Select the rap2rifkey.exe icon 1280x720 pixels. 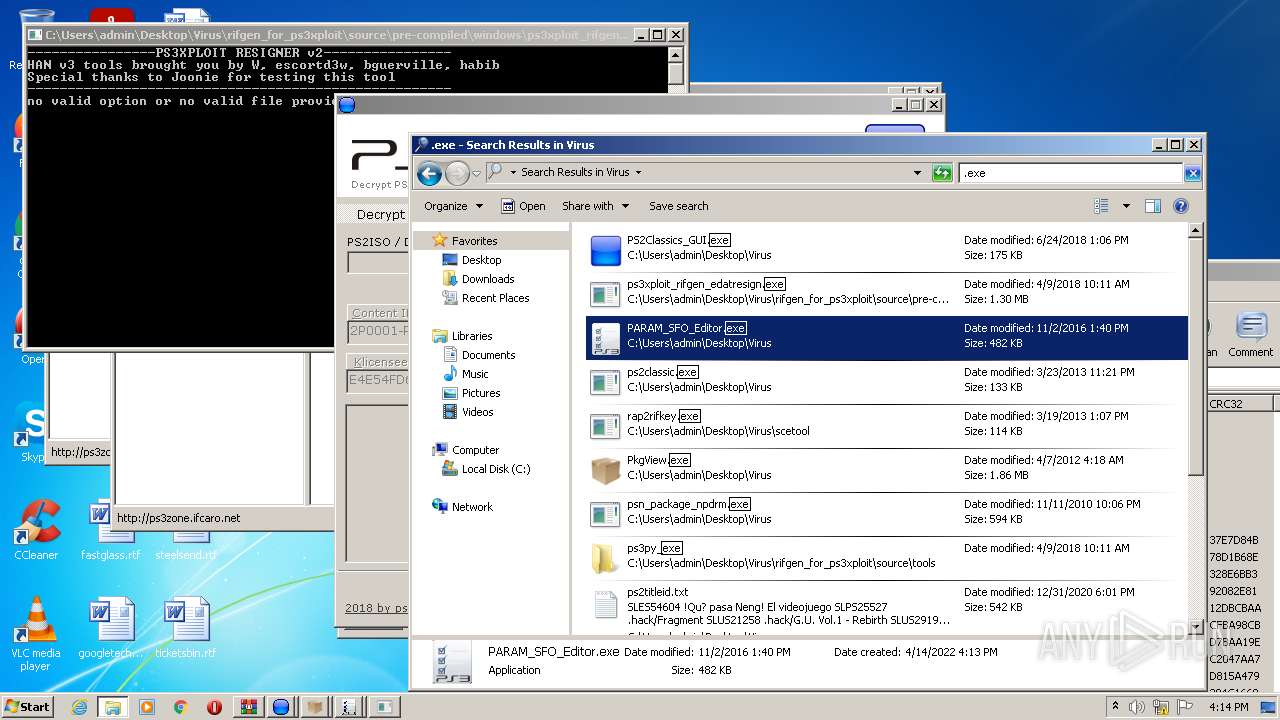(606, 426)
